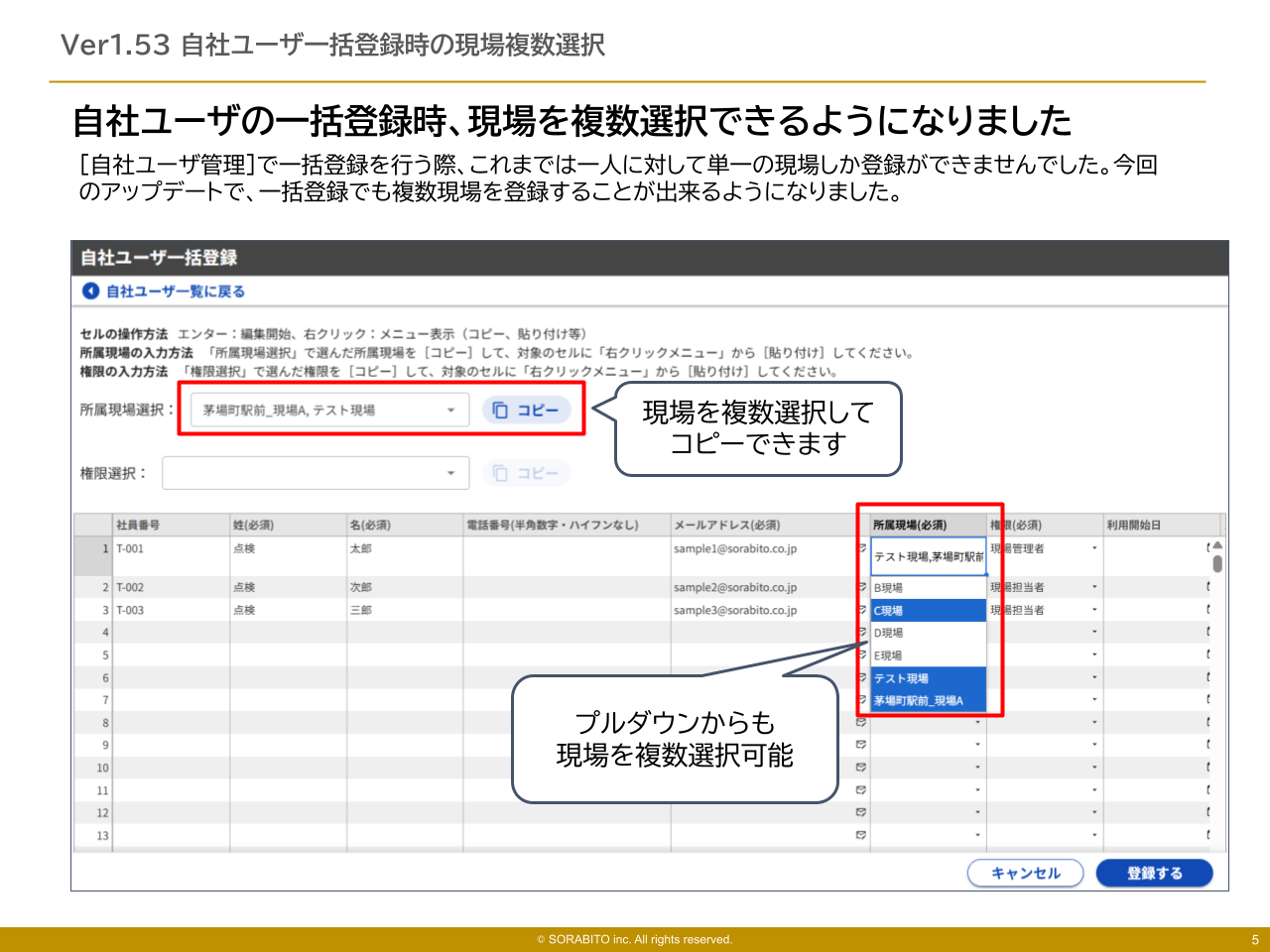1270x952 pixels.
Task: Open the calendar icon in row 1 利用開始日
Action: click(x=1206, y=549)
